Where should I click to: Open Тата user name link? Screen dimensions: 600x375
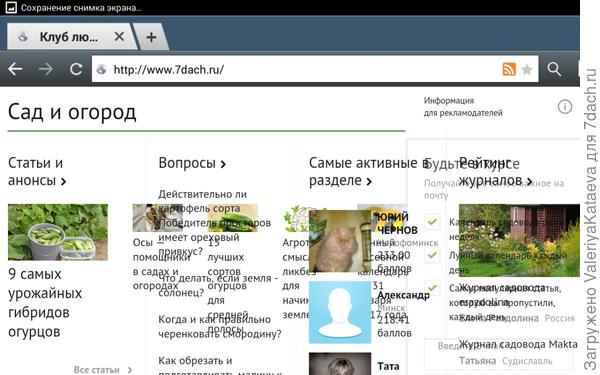(388, 367)
